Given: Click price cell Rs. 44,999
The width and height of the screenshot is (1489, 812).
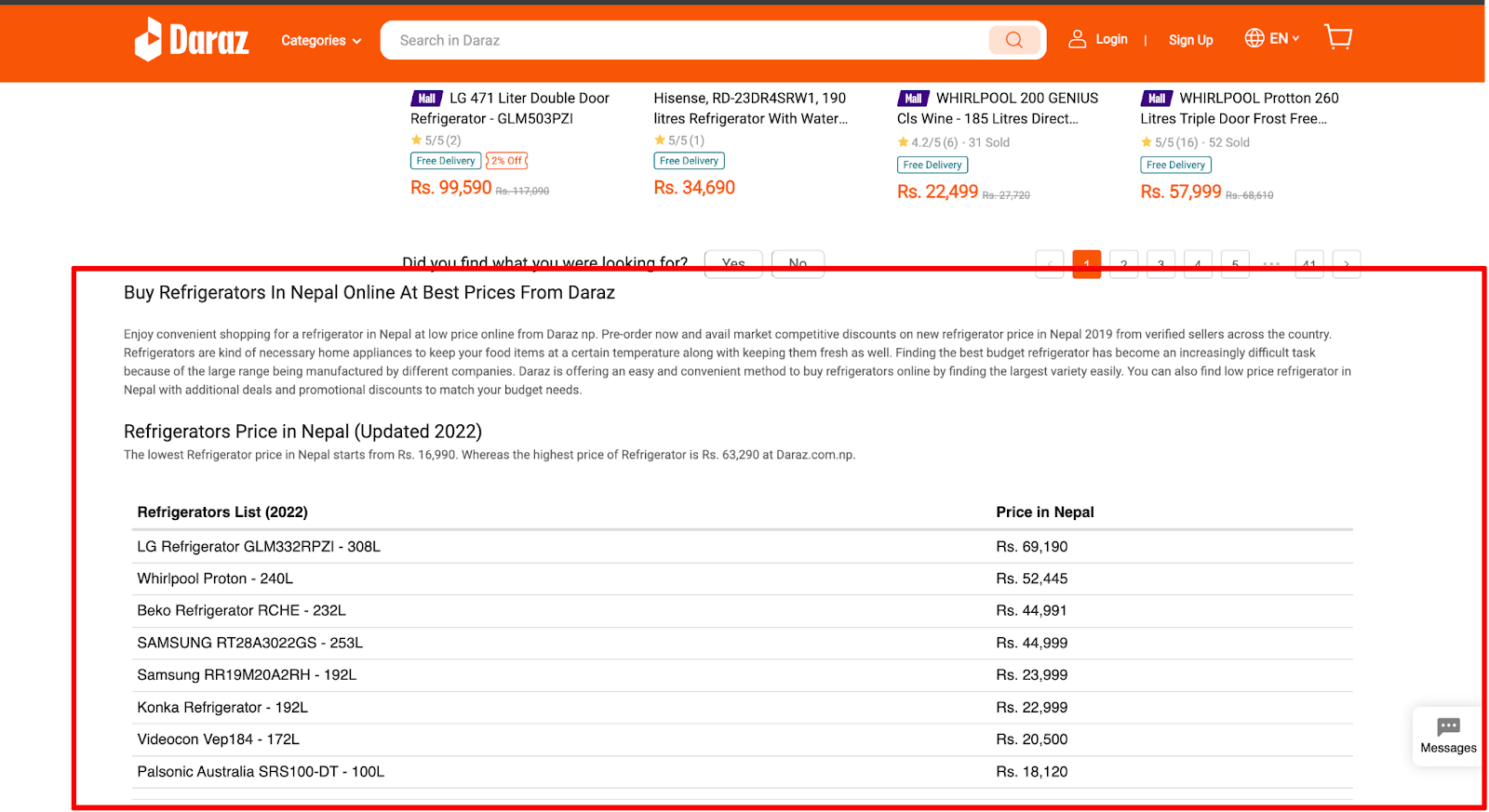Looking at the screenshot, I should [1032, 643].
